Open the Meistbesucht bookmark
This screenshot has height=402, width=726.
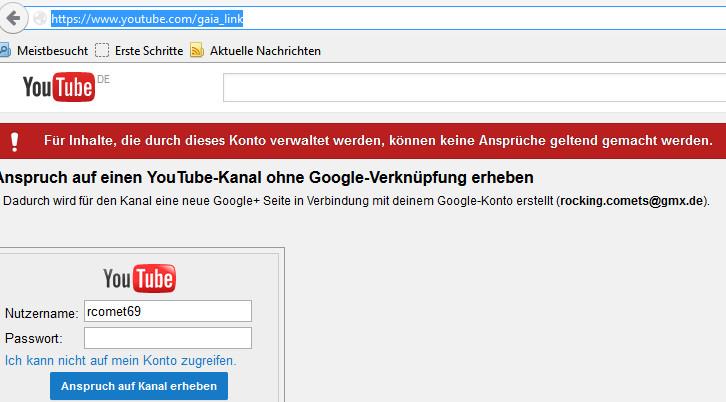click(x=52, y=50)
